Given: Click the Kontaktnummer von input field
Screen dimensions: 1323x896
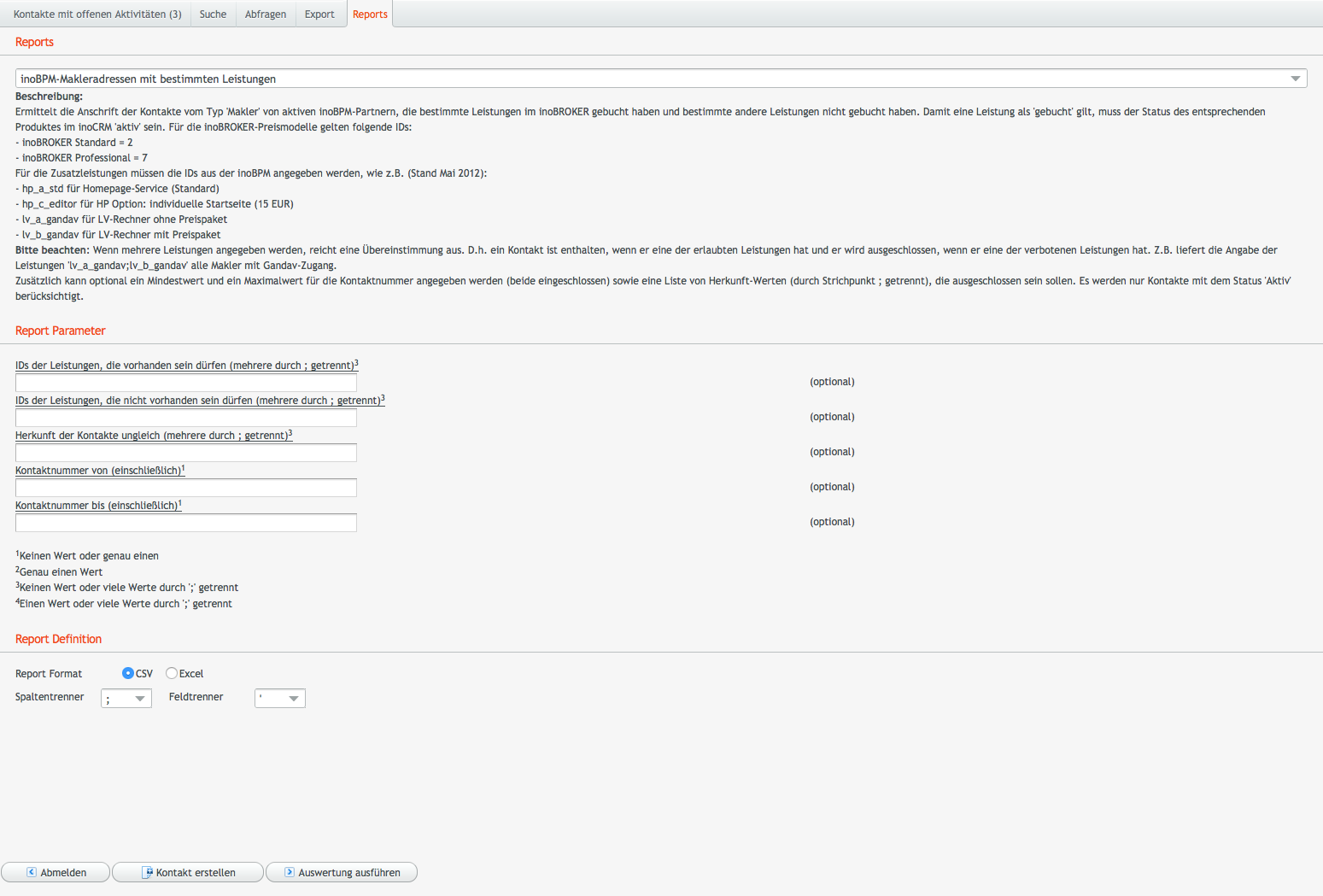Looking at the screenshot, I should tap(186, 488).
